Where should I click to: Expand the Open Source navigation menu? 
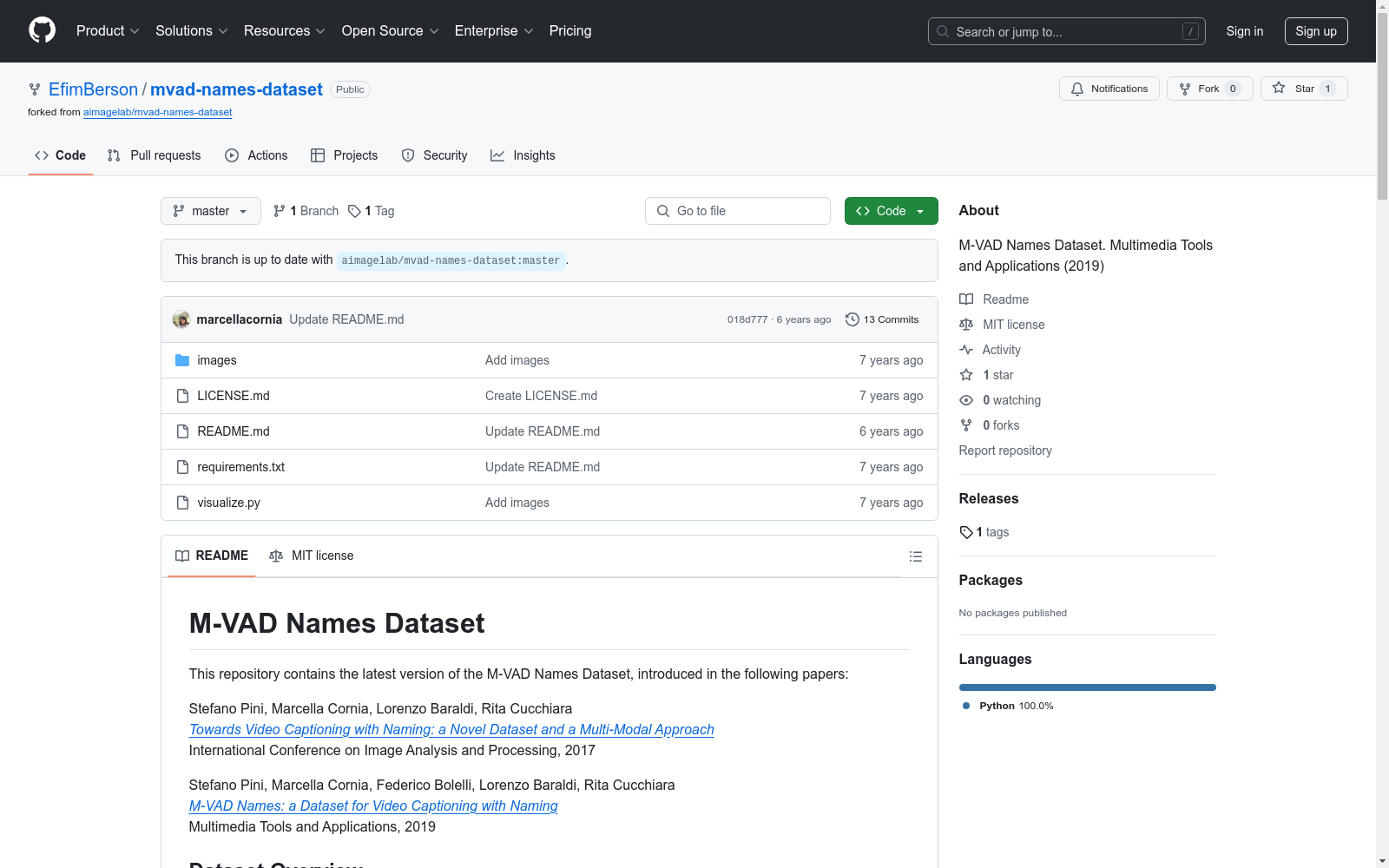tap(391, 31)
